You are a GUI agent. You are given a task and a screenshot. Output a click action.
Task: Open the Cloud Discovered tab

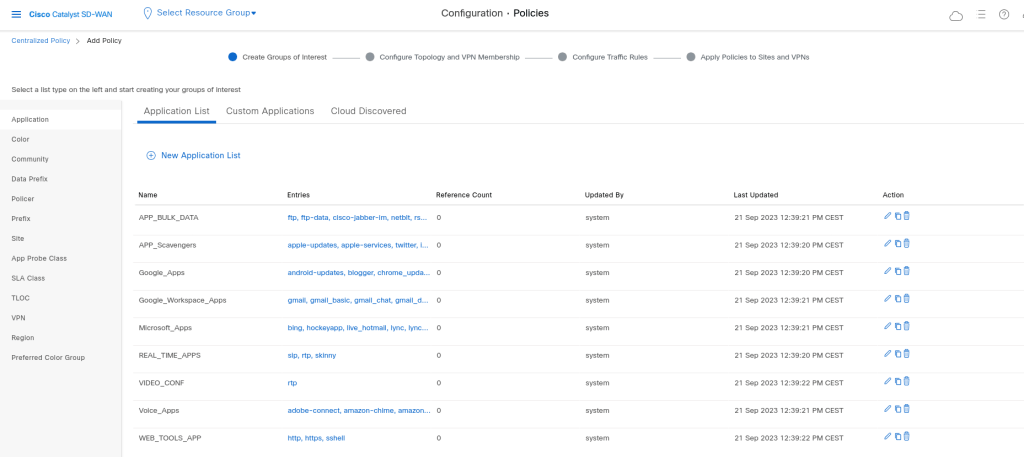[x=368, y=111]
